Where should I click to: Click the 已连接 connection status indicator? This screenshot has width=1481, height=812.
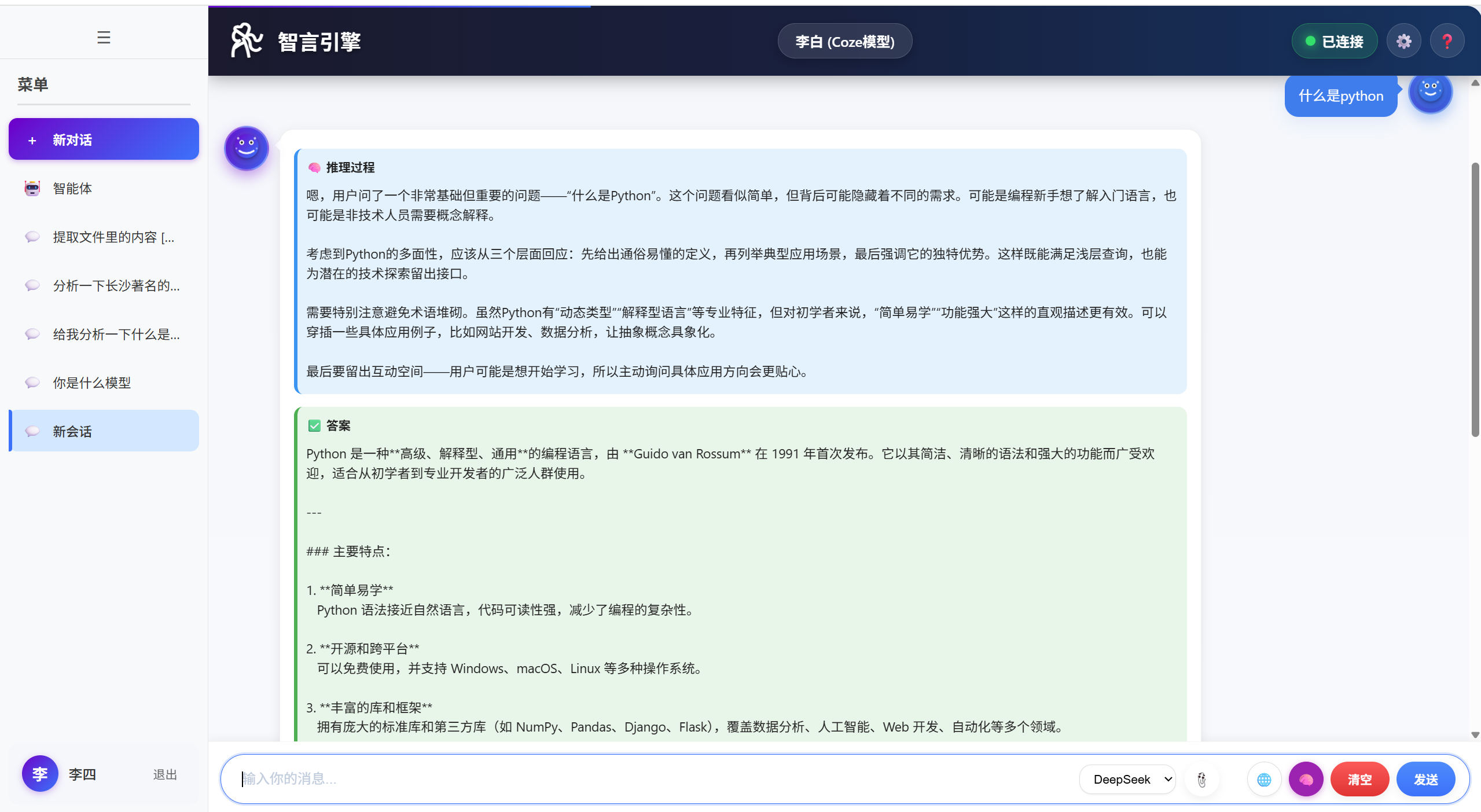click(x=1334, y=41)
